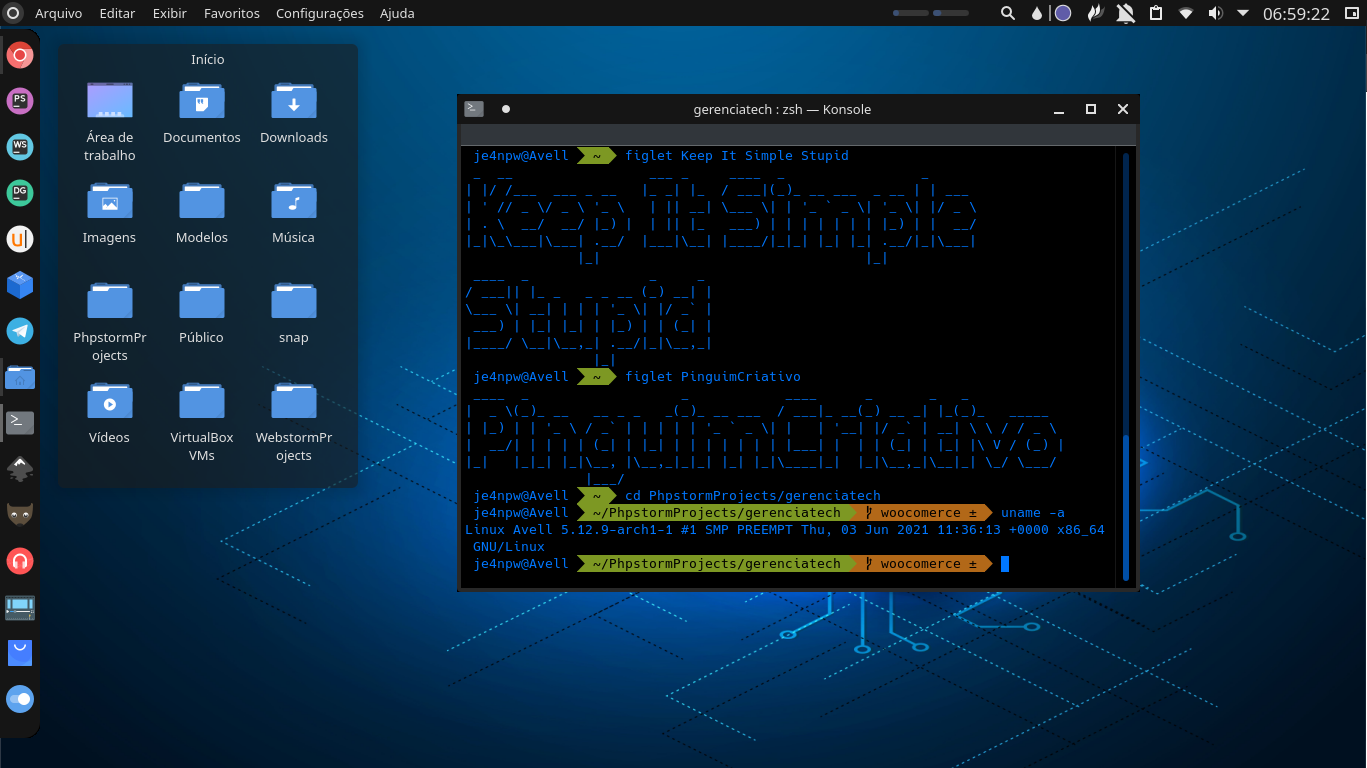
Task: Open the Arquivo menu
Action: point(59,13)
